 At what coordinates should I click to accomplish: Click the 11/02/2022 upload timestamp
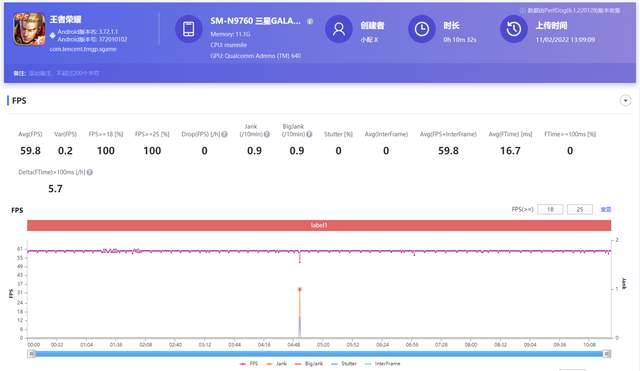pyautogui.click(x=565, y=40)
